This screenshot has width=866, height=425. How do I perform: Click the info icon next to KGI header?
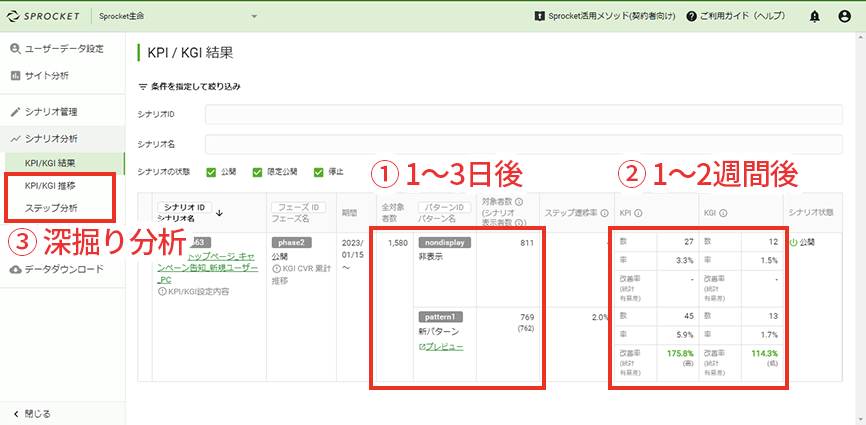click(723, 212)
